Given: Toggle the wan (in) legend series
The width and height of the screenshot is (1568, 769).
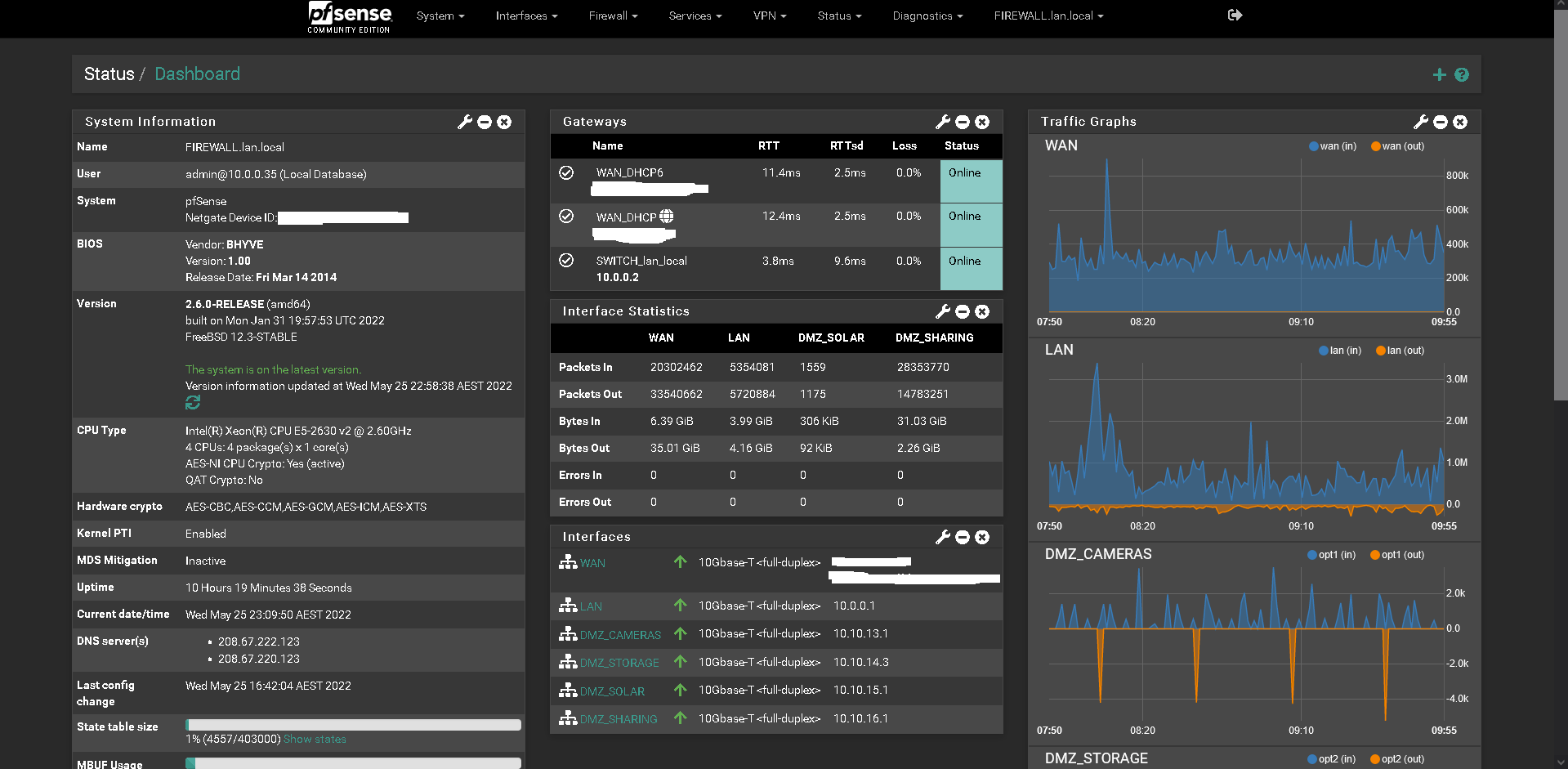Looking at the screenshot, I should [1333, 146].
